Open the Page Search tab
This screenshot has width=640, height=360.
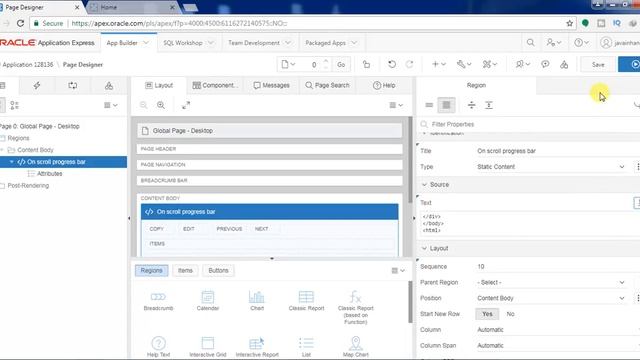tap(327, 85)
